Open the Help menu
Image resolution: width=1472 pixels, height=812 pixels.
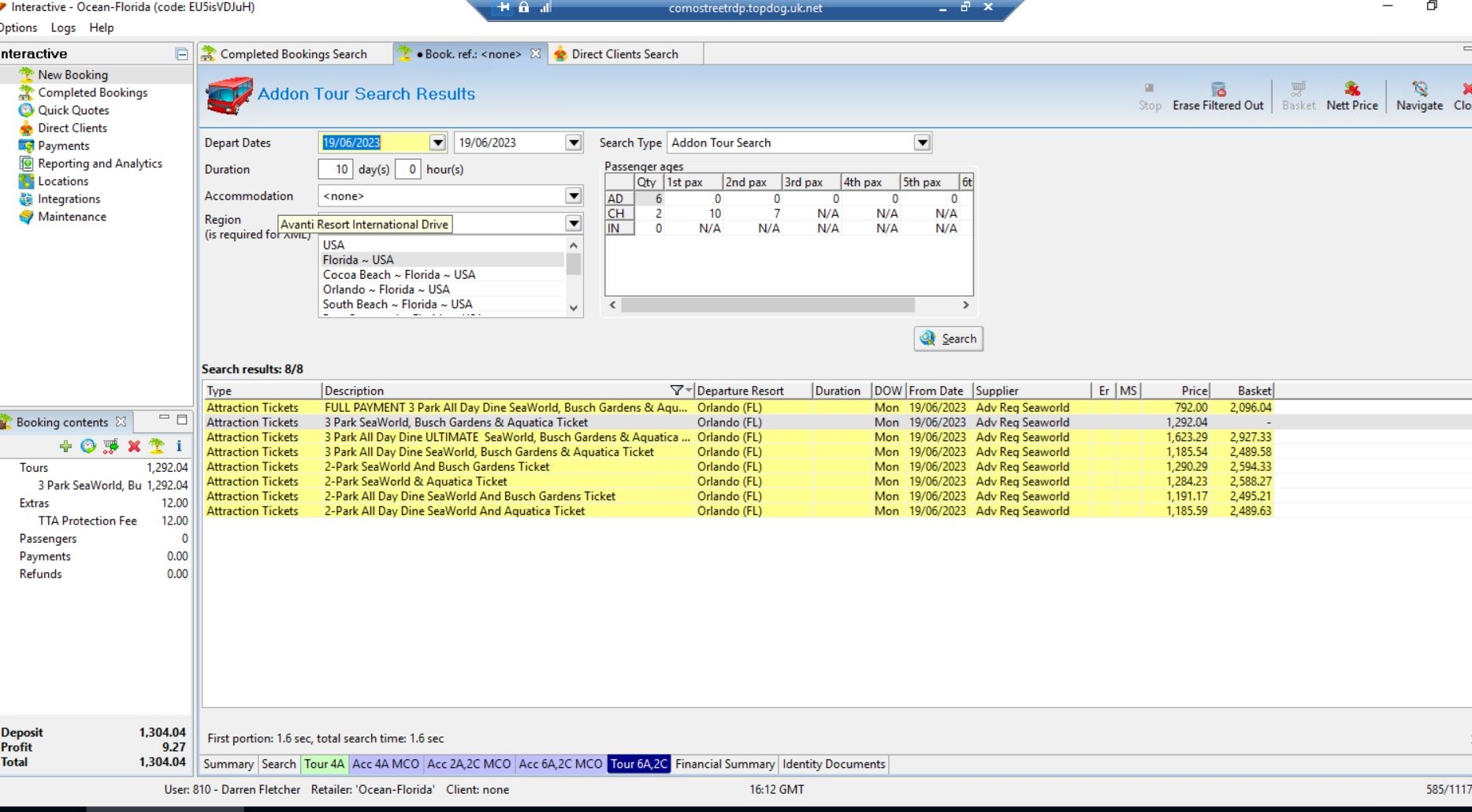[x=101, y=28]
